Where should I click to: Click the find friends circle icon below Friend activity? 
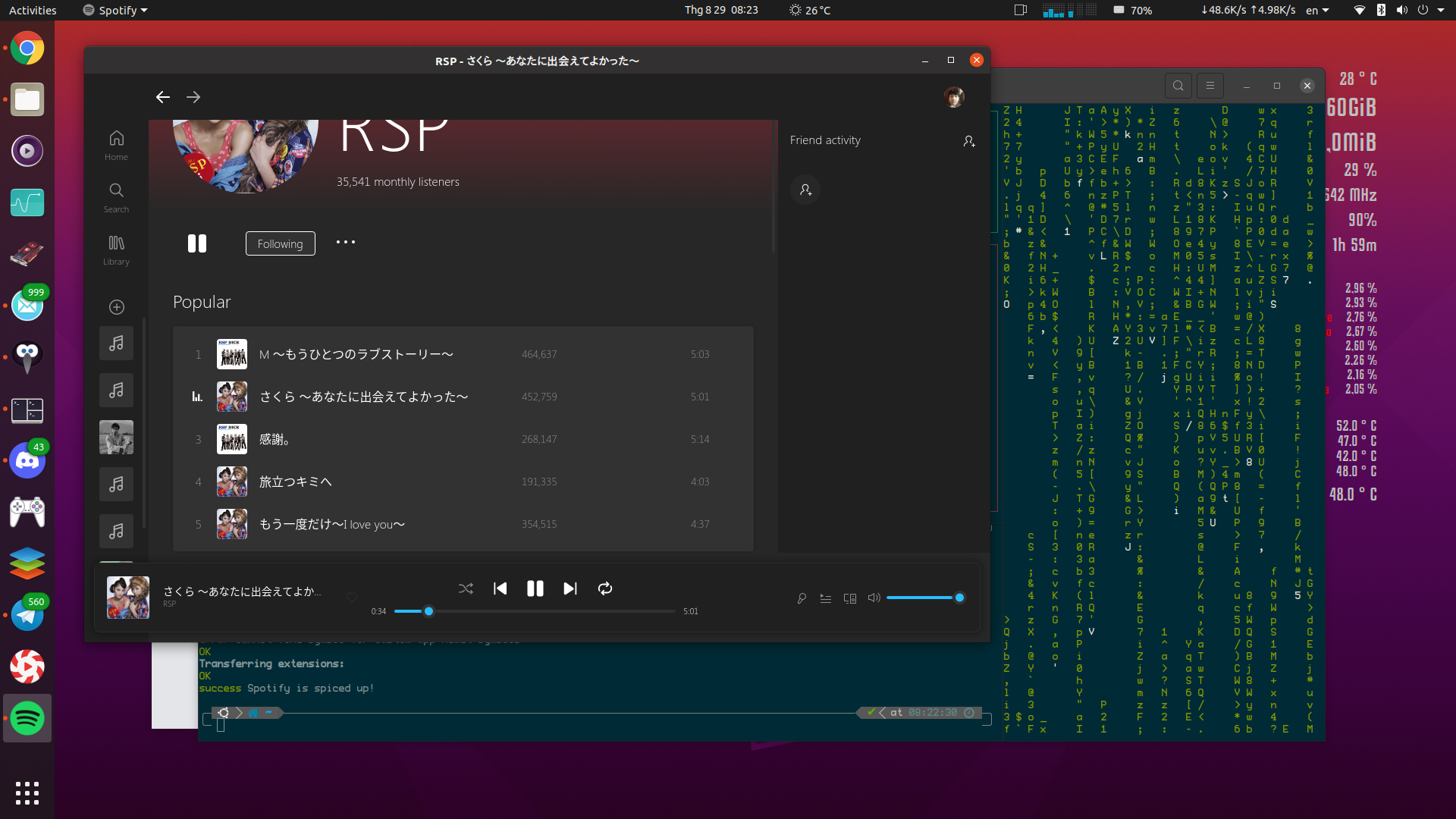pyautogui.click(x=805, y=190)
